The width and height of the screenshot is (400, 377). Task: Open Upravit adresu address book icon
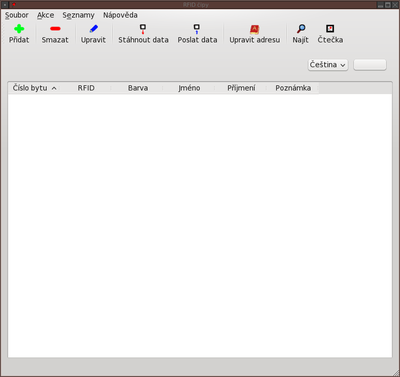[255, 29]
